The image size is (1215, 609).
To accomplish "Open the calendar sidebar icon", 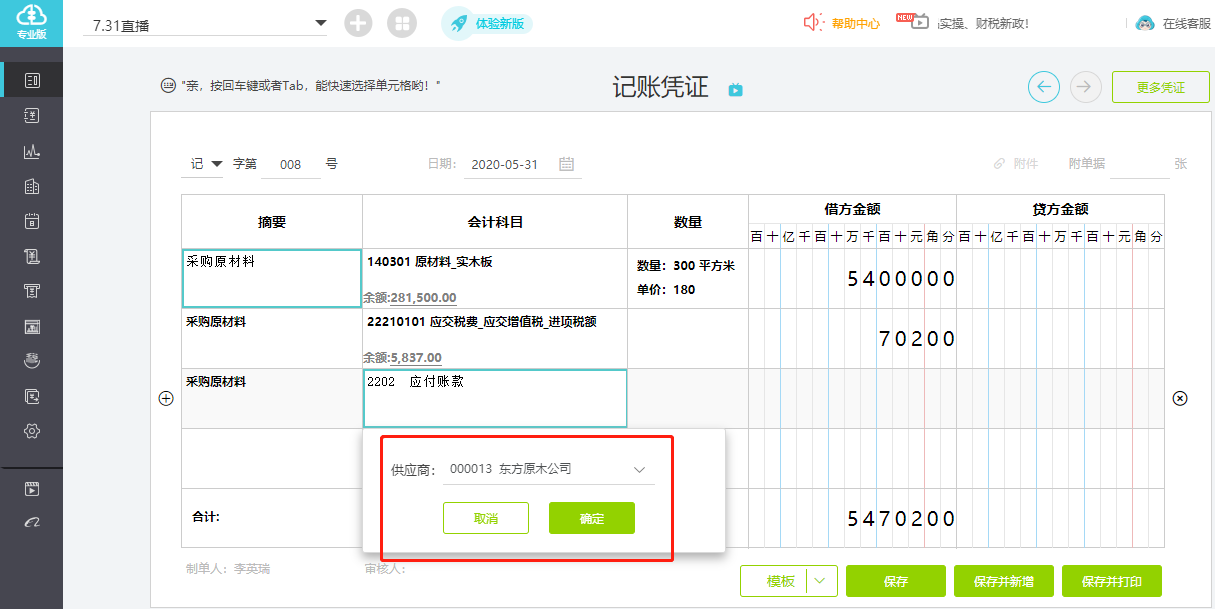I will (31, 221).
